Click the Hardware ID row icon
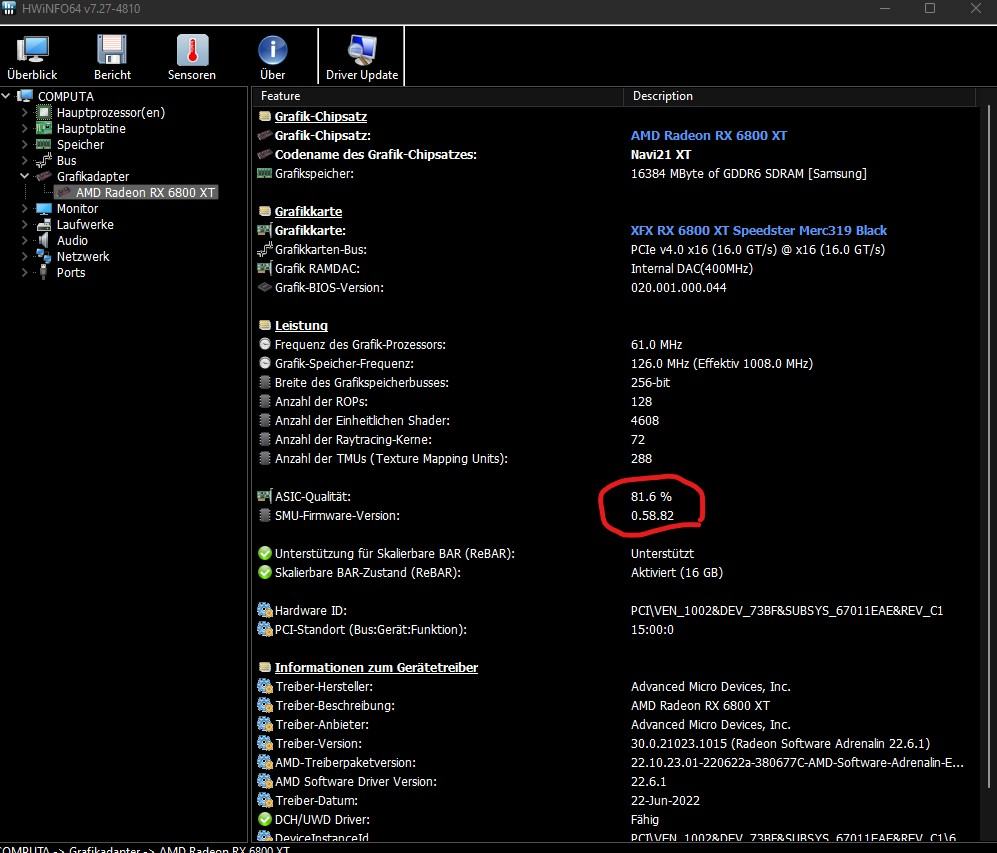The width and height of the screenshot is (997, 853). pos(265,610)
